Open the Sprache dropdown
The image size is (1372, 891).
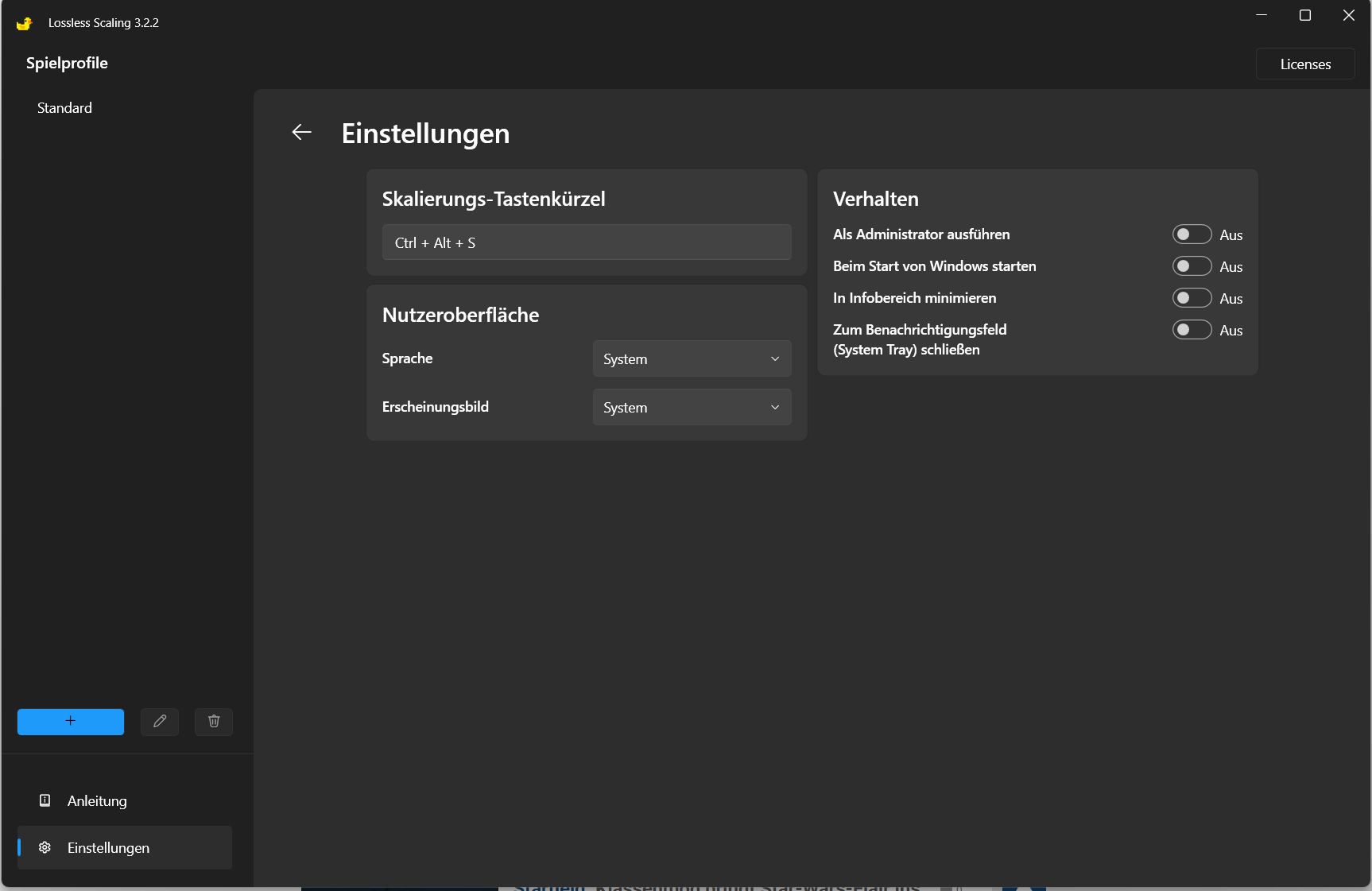692,359
